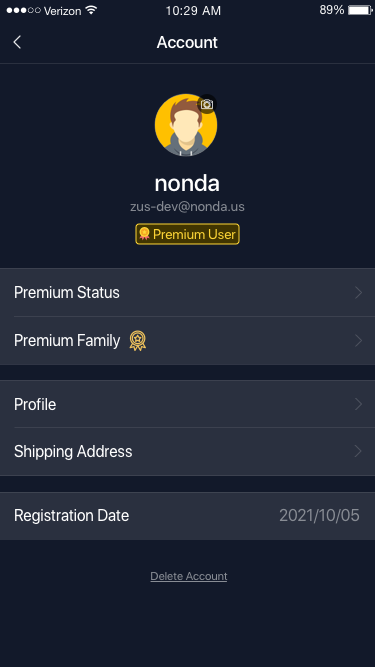
Task: Tap the Shipping Address chevron arrow
Action: (x=358, y=451)
